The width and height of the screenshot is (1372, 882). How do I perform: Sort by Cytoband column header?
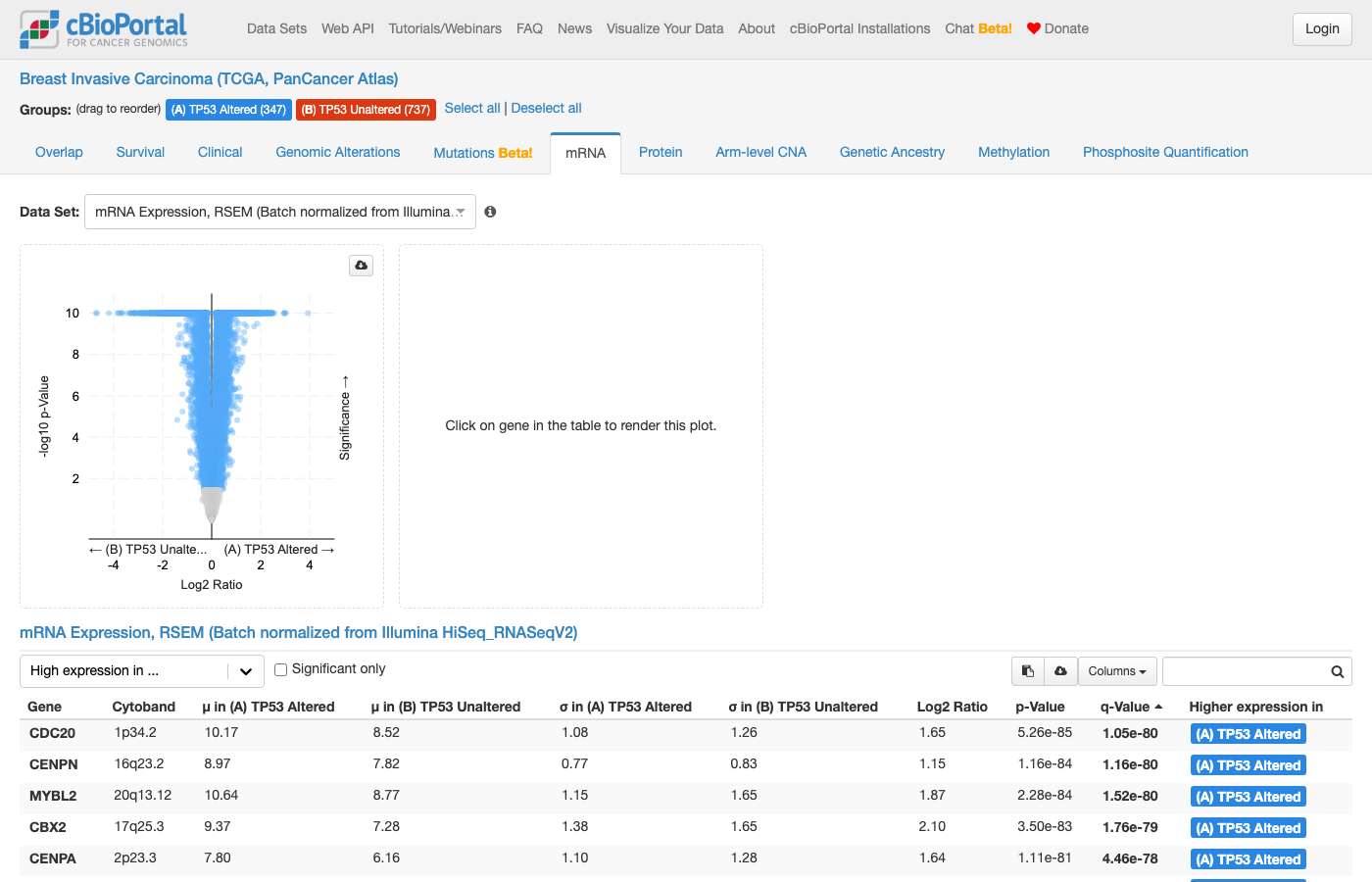click(x=144, y=707)
